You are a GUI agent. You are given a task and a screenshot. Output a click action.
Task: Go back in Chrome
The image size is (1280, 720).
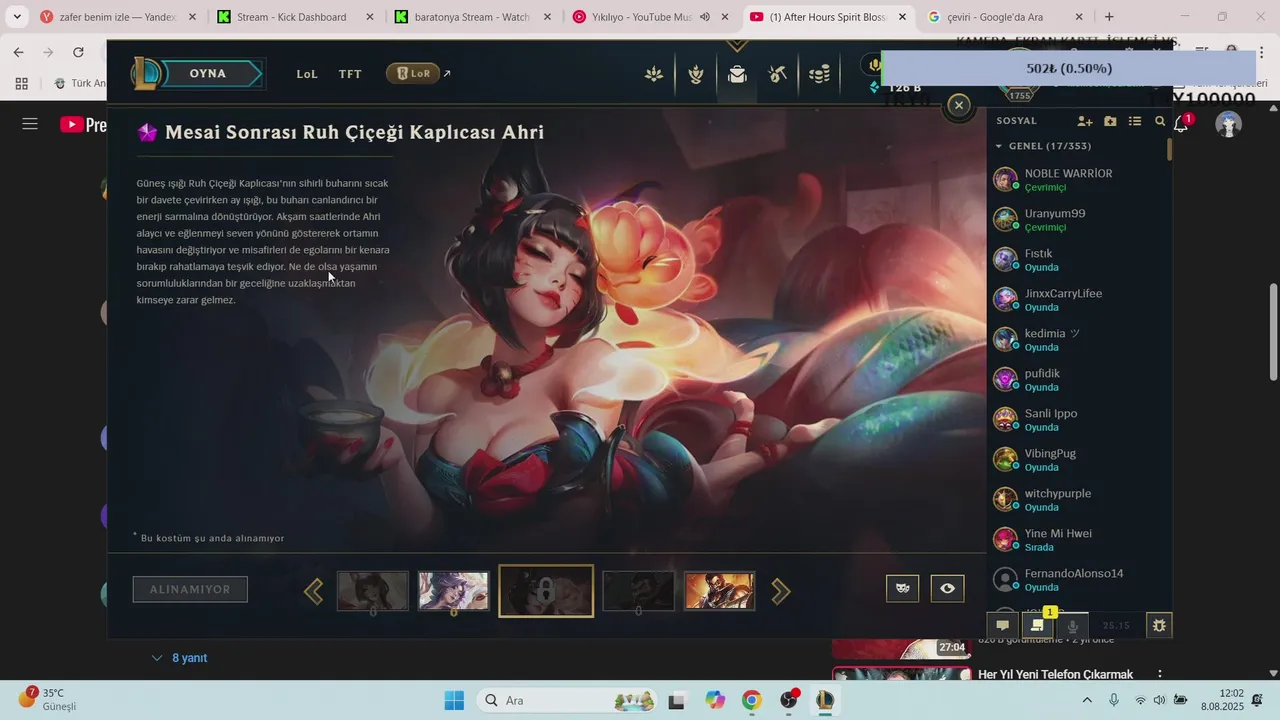pos(18,52)
